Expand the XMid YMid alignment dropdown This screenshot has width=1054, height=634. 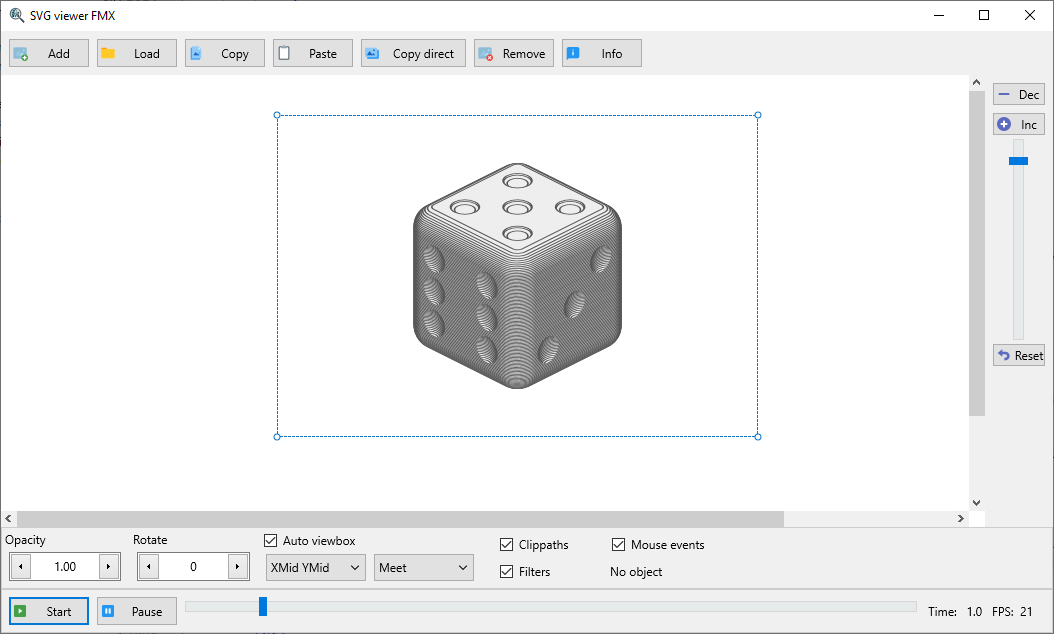click(x=316, y=568)
